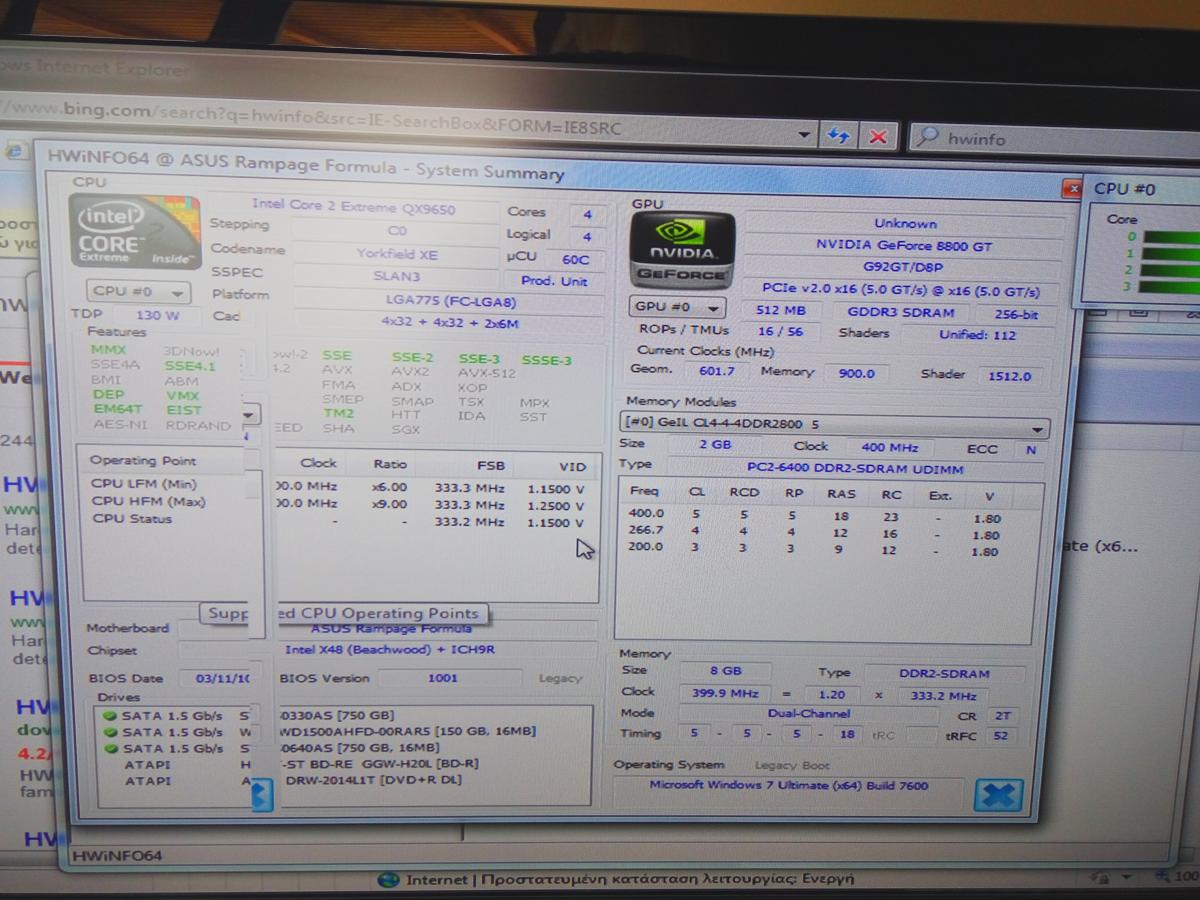This screenshot has width=1200, height=900.
Task: Click the Core 1 usage bar
Action: (x=1171, y=254)
